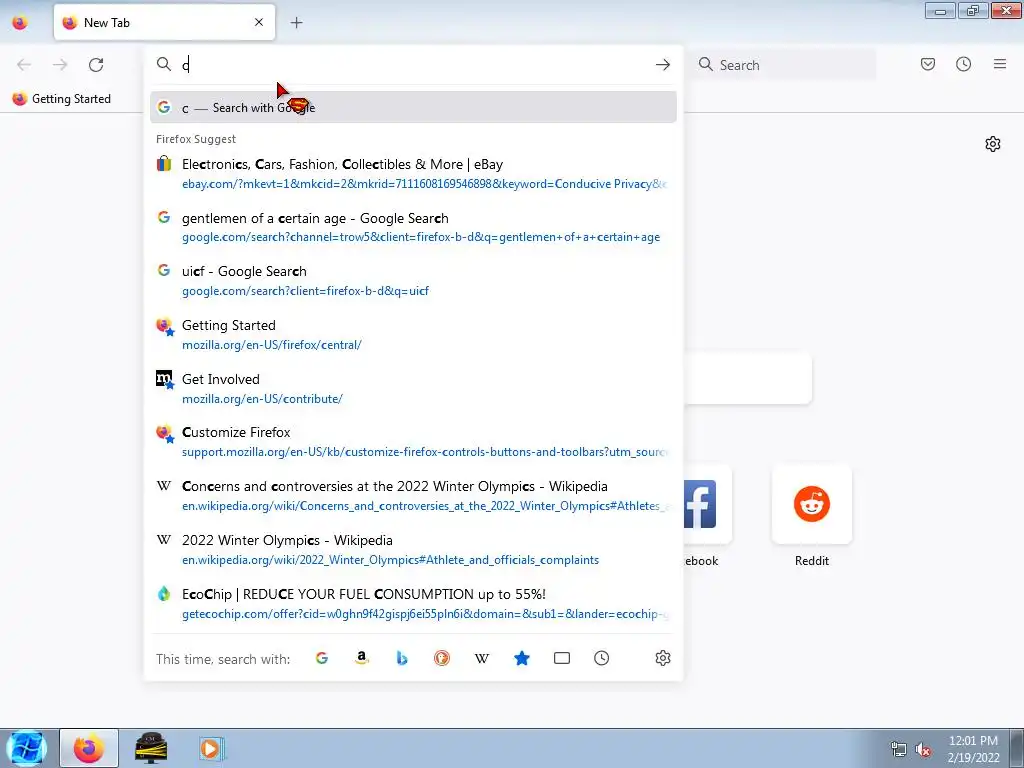Open Concerns and controversies Wikipedia suggestion
This screenshot has width=1024, height=768.
tap(413, 496)
